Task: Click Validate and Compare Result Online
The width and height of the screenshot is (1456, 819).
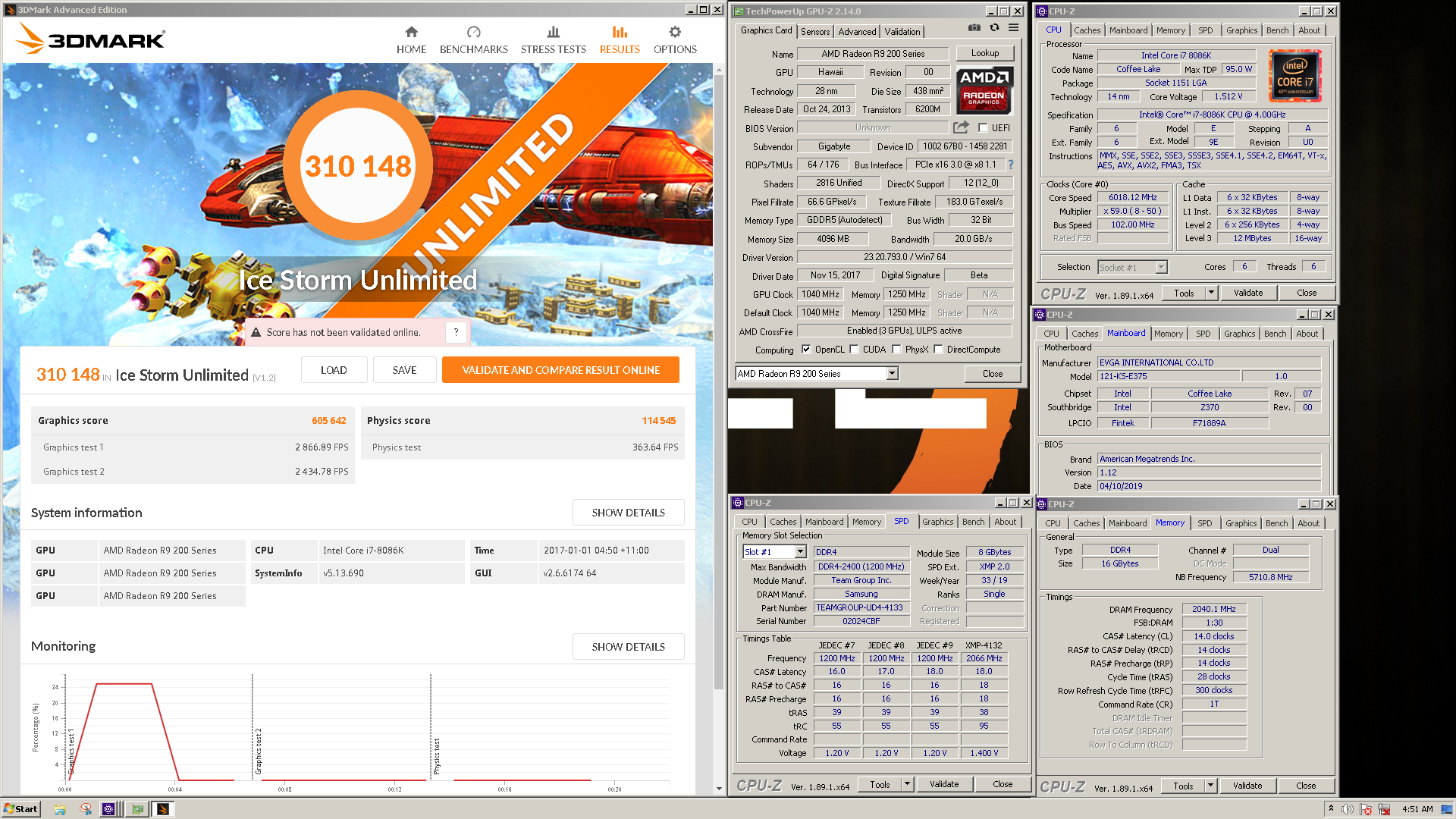Action: 560,370
